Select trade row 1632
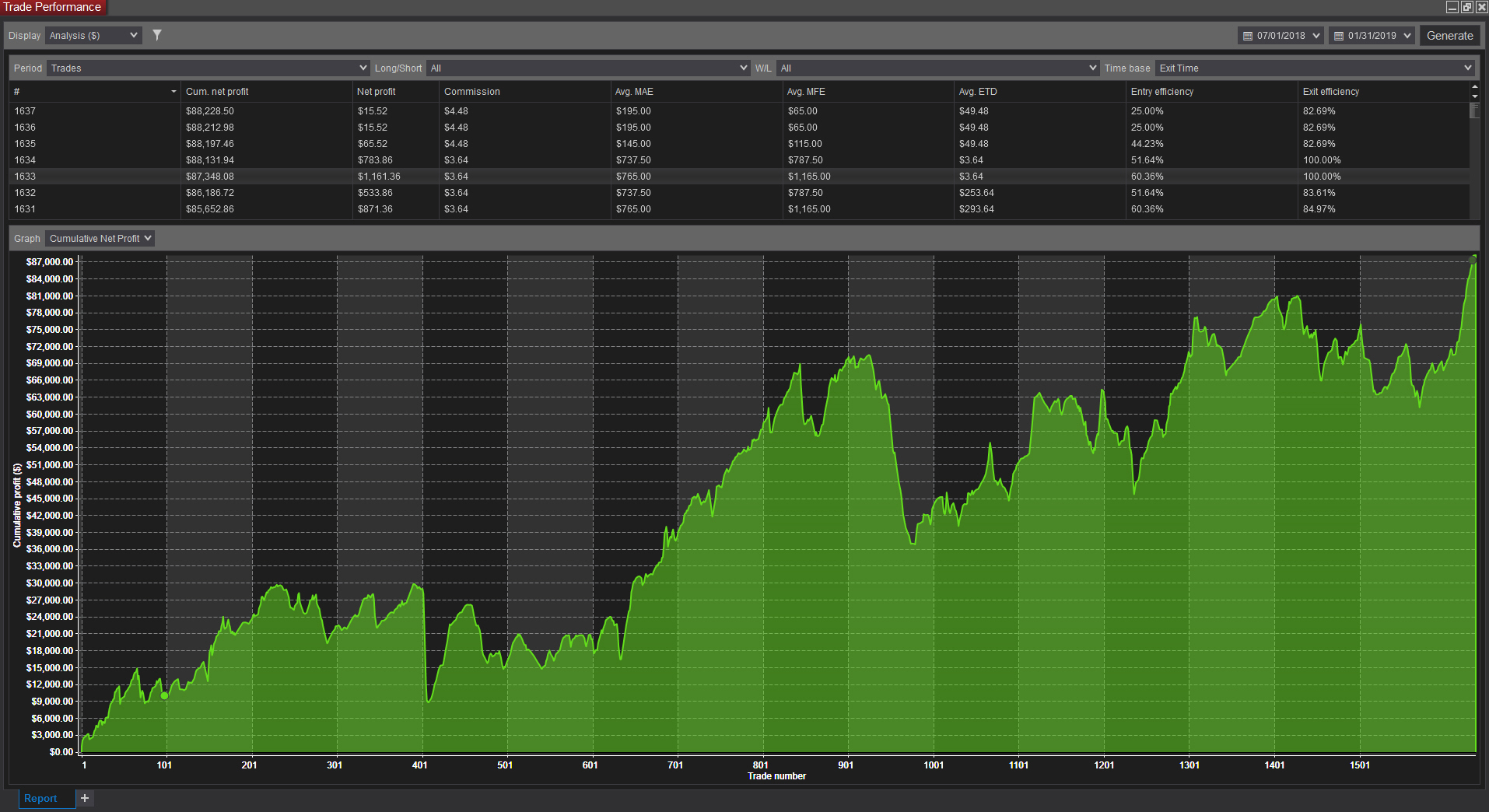 [739, 193]
